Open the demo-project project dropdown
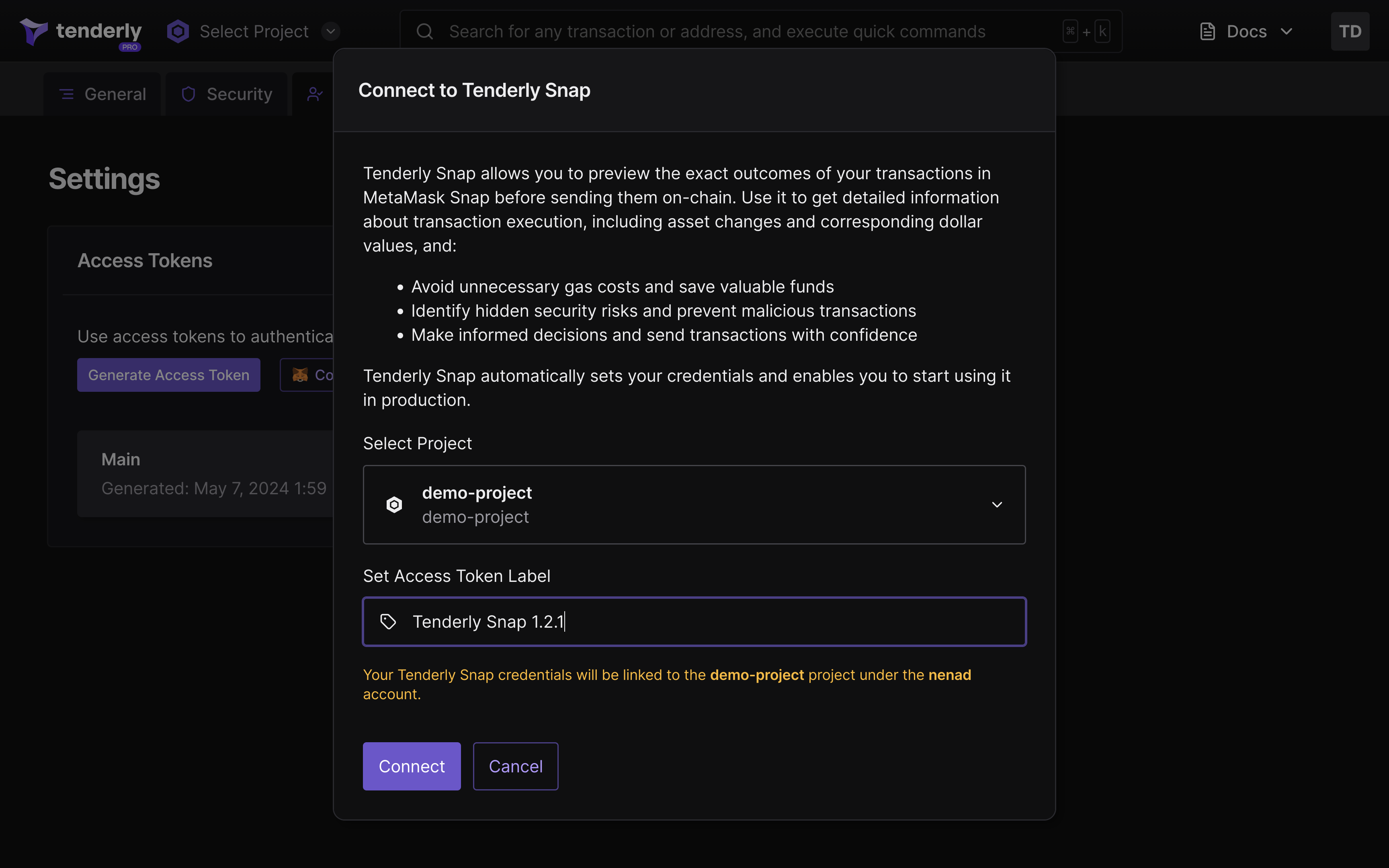Viewport: 1389px width, 868px height. pos(694,505)
